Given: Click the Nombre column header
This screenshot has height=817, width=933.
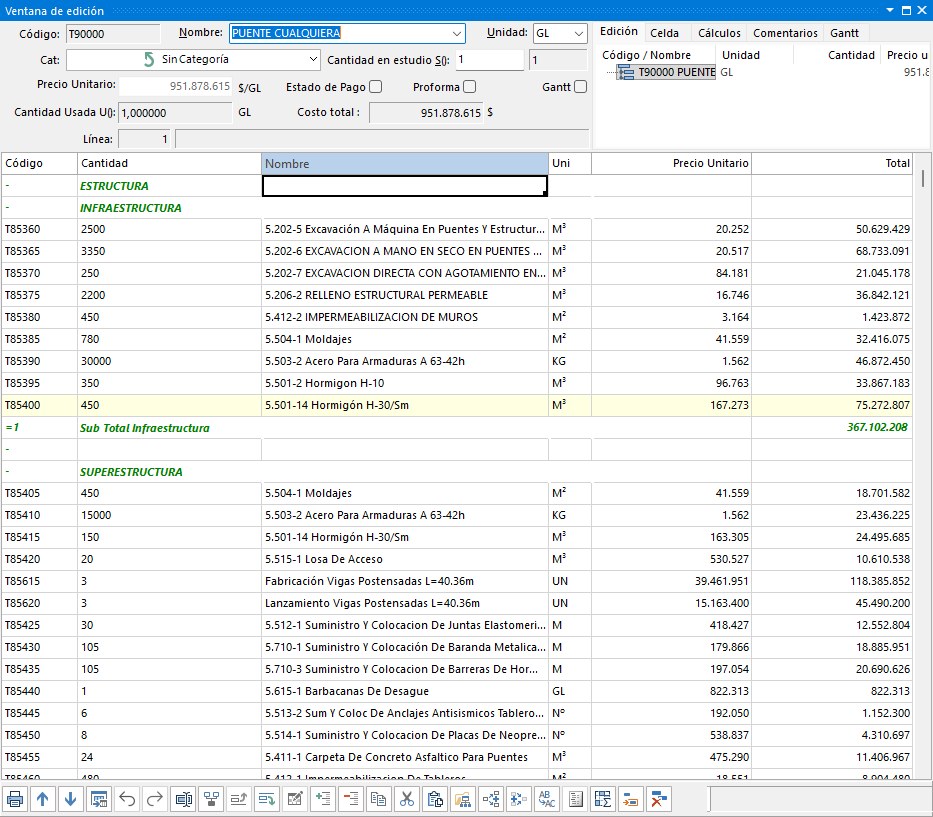Looking at the screenshot, I should [x=405, y=164].
